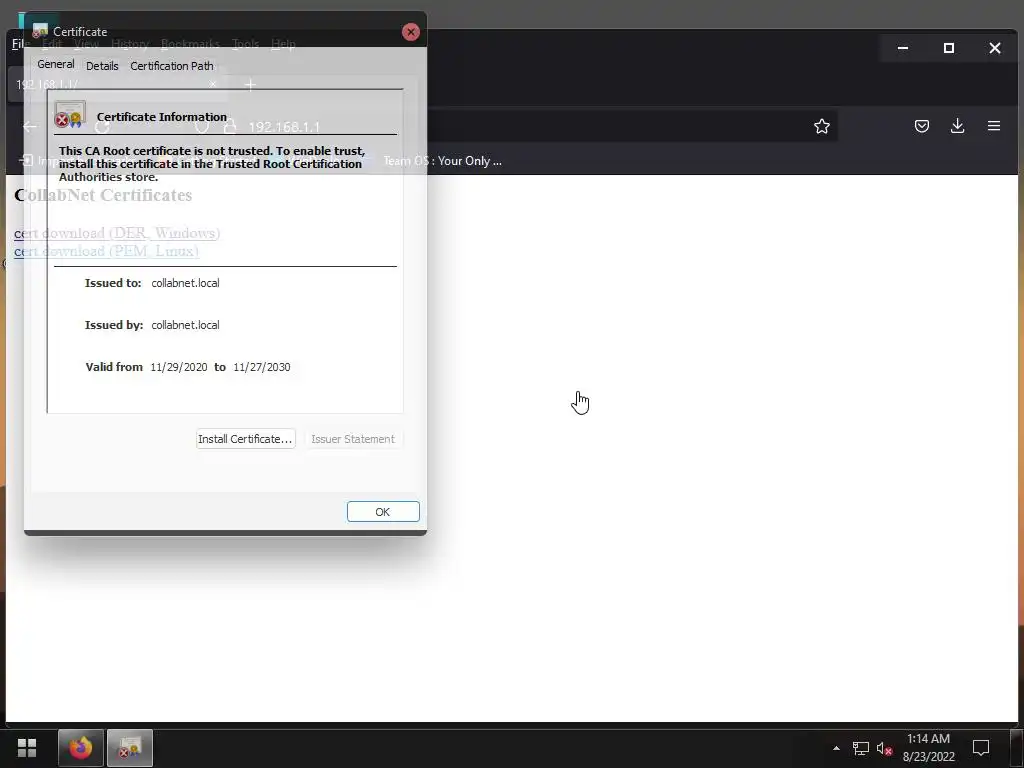The width and height of the screenshot is (1024, 768).
Task: Click the expiry date 11/27/2030
Action: [x=262, y=367]
